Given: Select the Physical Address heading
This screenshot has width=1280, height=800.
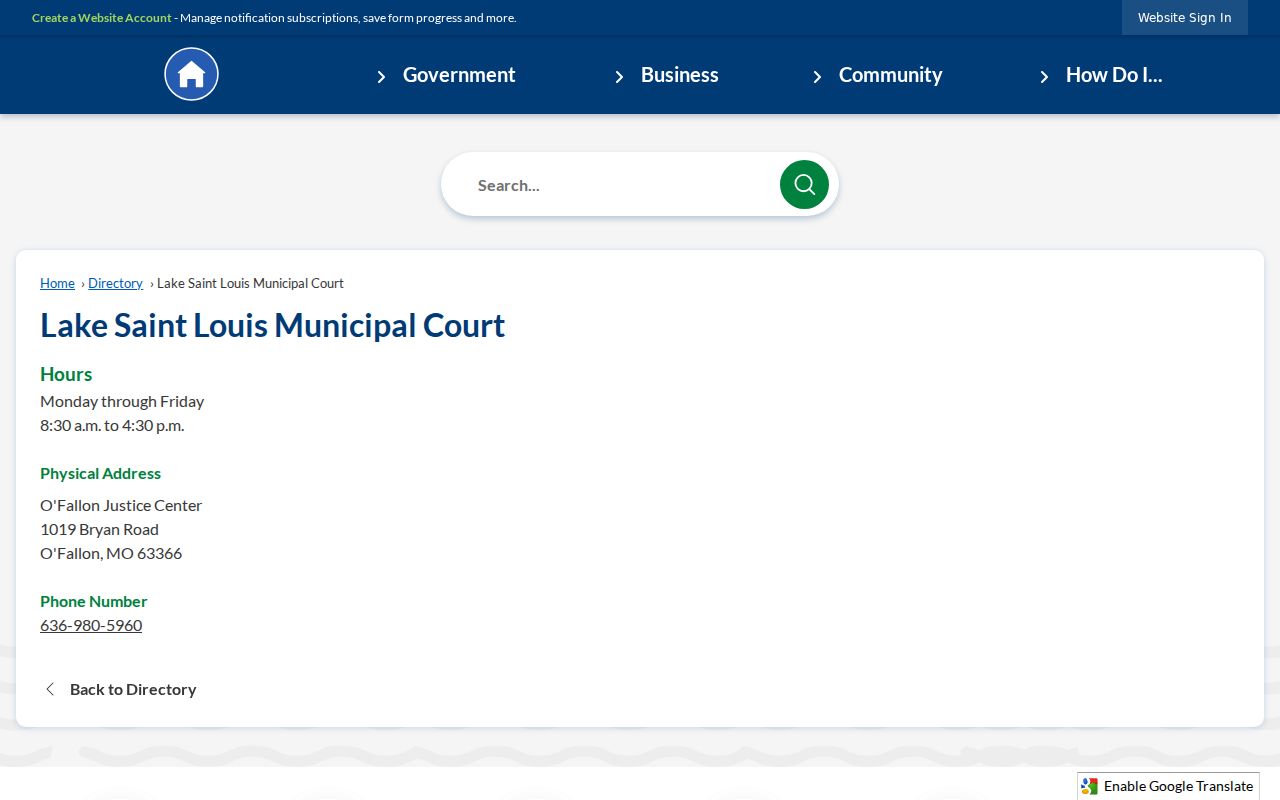Looking at the screenshot, I should click(x=100, y=473).
